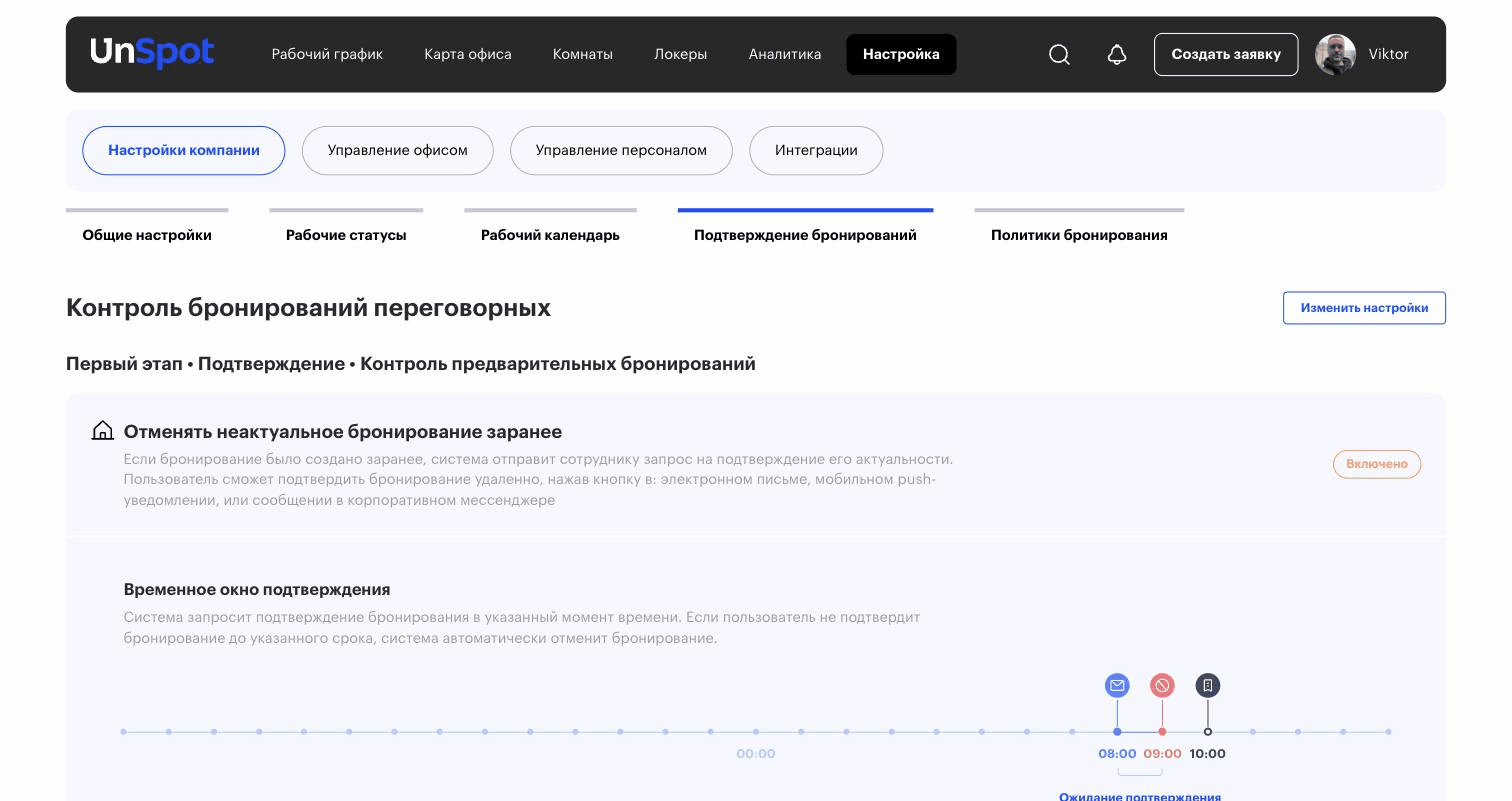1512x801 pixels.
Task: Click the Создать заявку button
Action: [1226, 54]
